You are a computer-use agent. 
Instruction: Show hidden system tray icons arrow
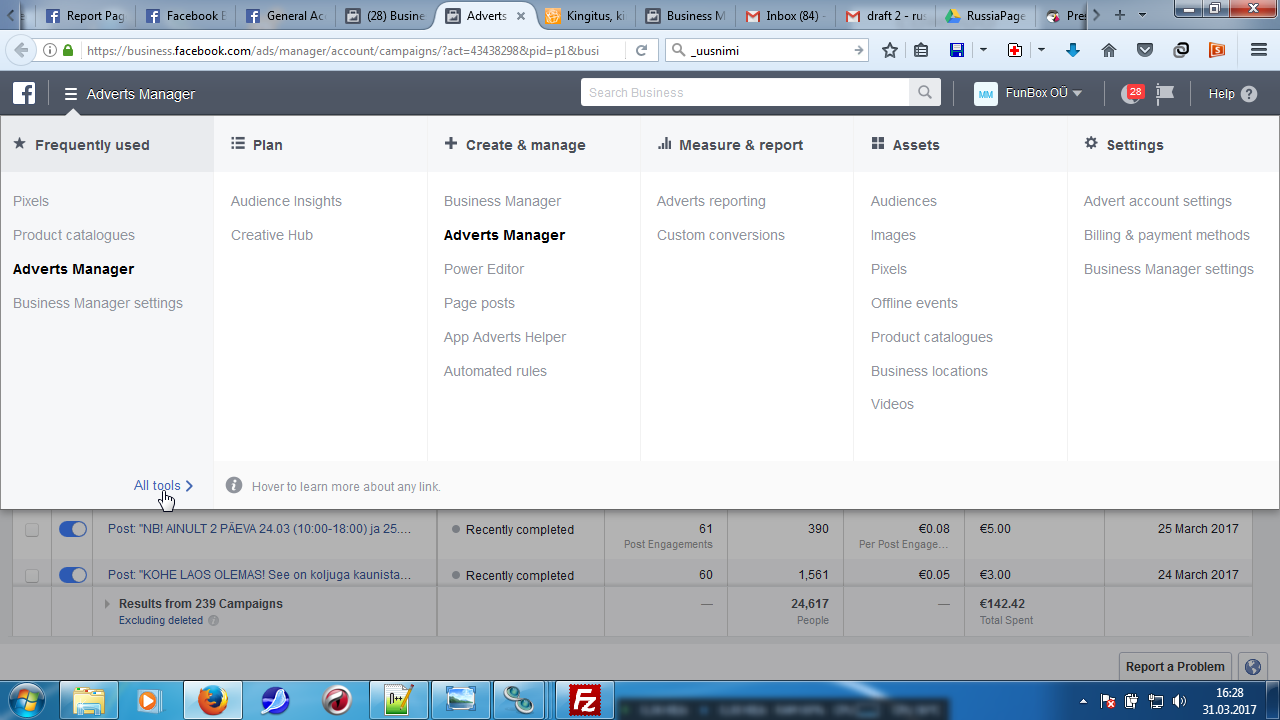[x=1084, y=700]
